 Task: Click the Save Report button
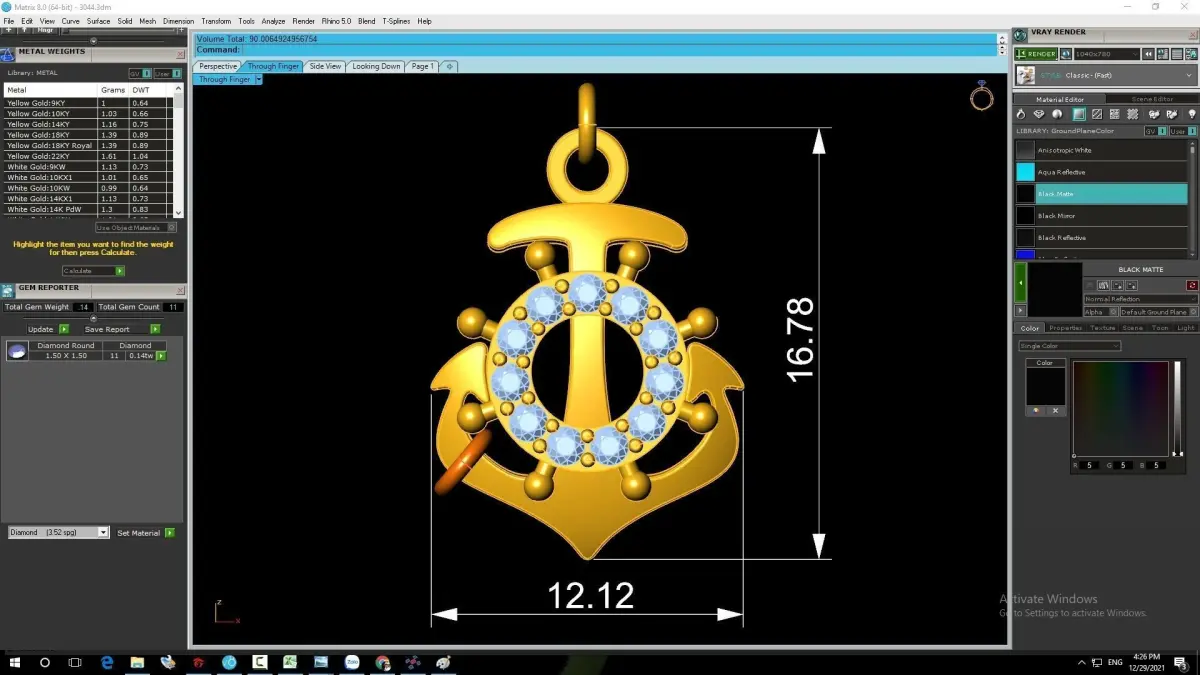click(122, 329)
